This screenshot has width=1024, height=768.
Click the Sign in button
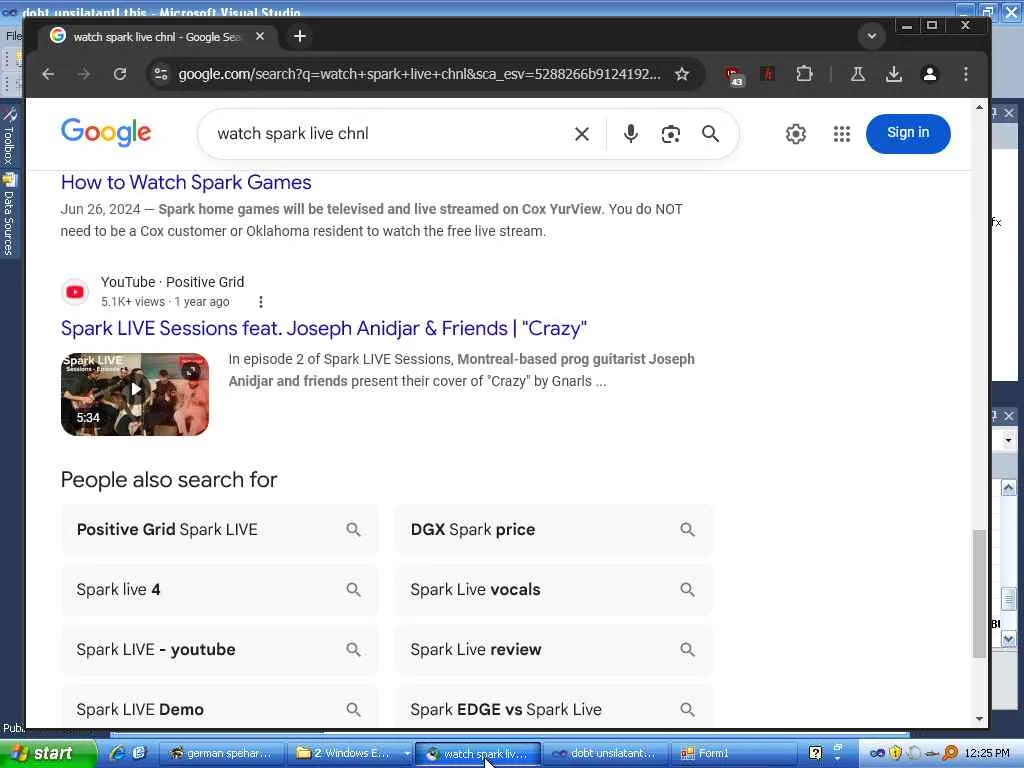(908, 133)
